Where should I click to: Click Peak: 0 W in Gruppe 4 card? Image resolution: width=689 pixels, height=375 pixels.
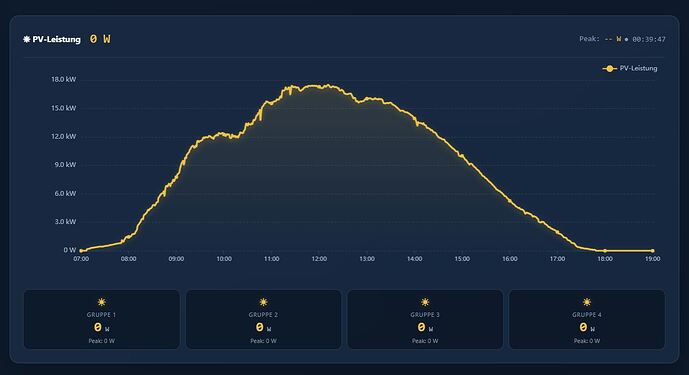[x=587, y=341]
